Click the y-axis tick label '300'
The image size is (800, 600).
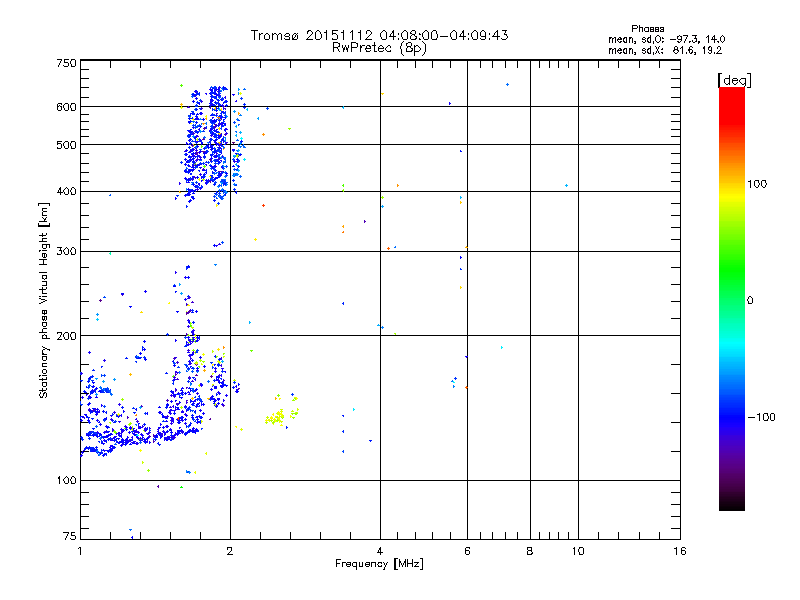click(x=66, y=252)
